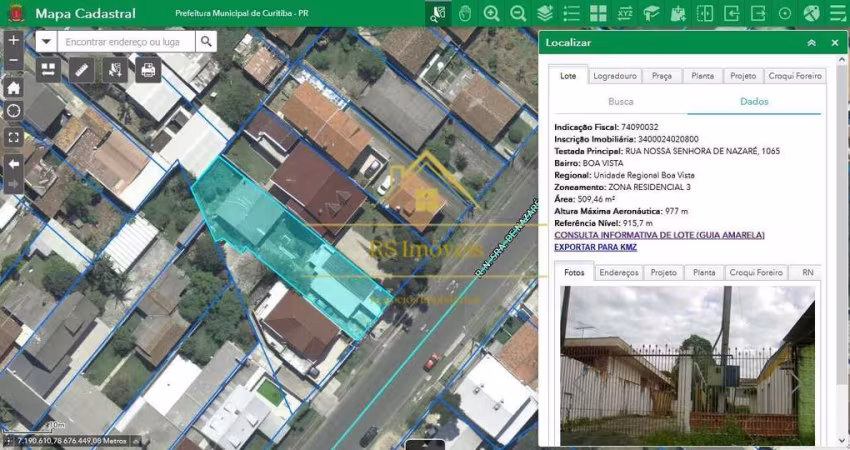Screen dimensions: 850x450
Task: Open the XYZ coordinate conversion tool
Action: click(624, 13)
